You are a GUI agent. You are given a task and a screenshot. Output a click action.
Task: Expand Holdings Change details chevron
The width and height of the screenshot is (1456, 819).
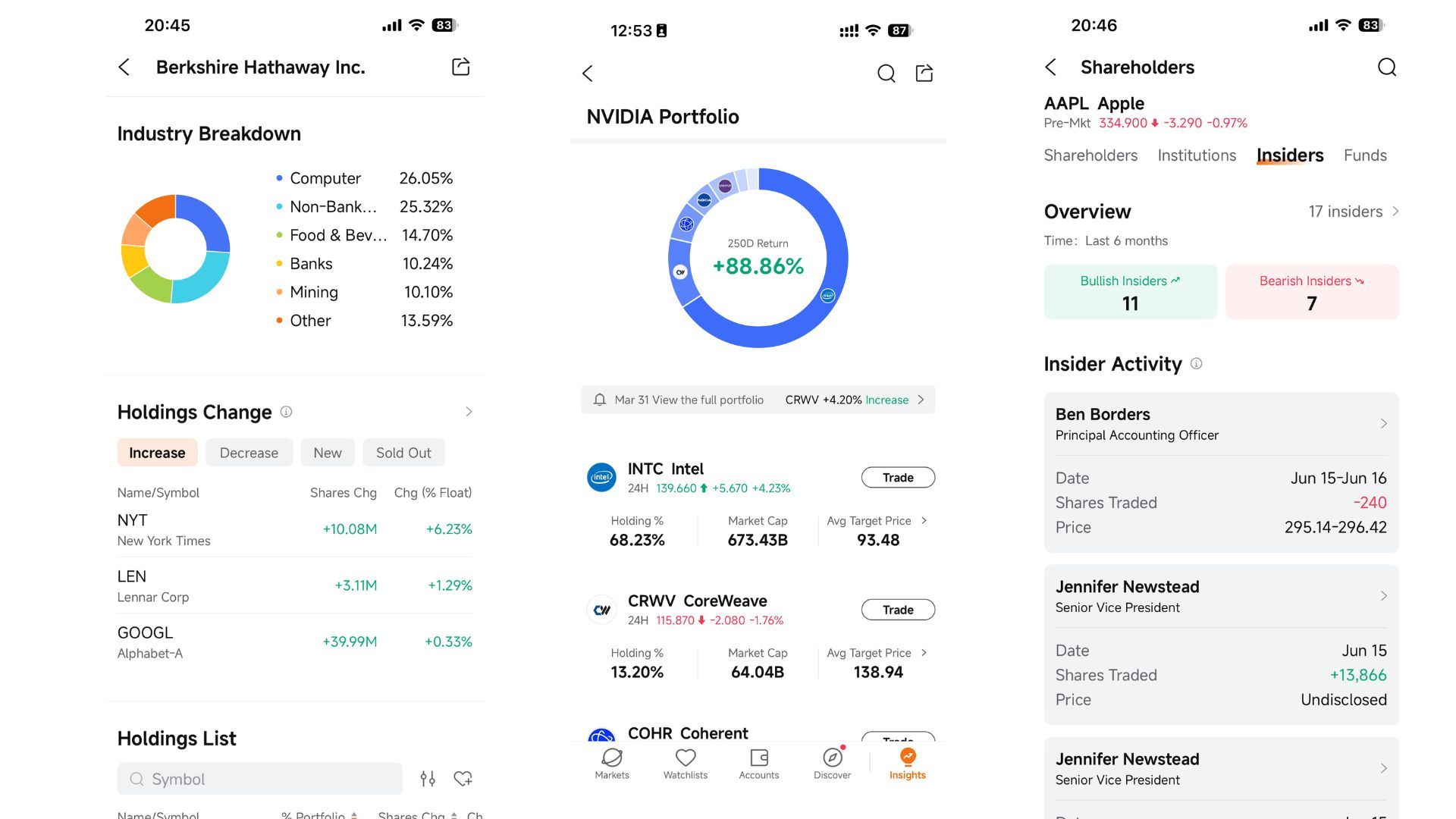point(469,412)
